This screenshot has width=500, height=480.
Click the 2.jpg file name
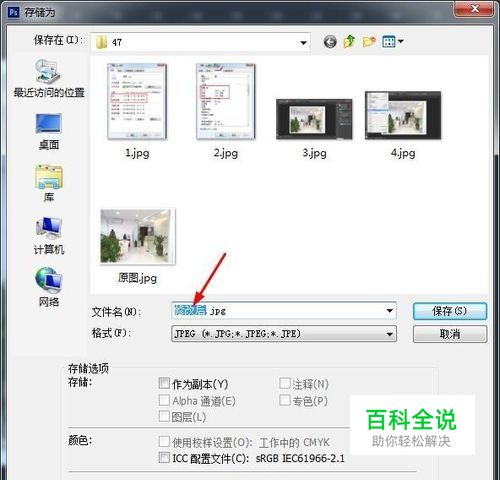[x=226, y=153]
